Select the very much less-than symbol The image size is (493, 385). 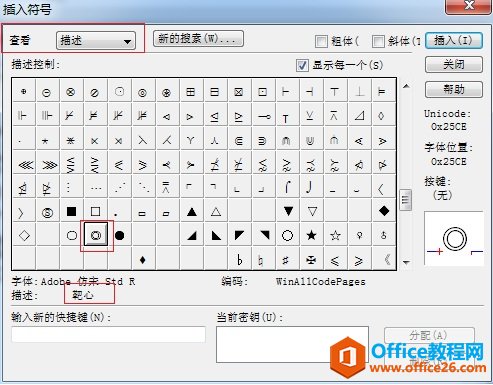tap(25, 165)
